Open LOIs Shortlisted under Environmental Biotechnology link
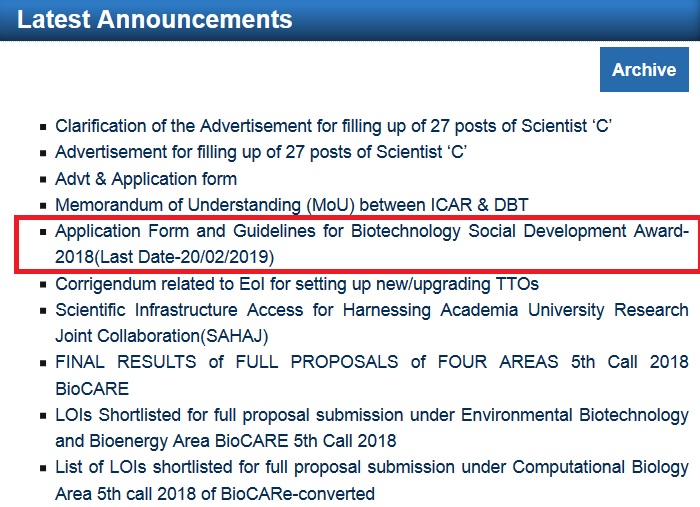 point(372,428)
